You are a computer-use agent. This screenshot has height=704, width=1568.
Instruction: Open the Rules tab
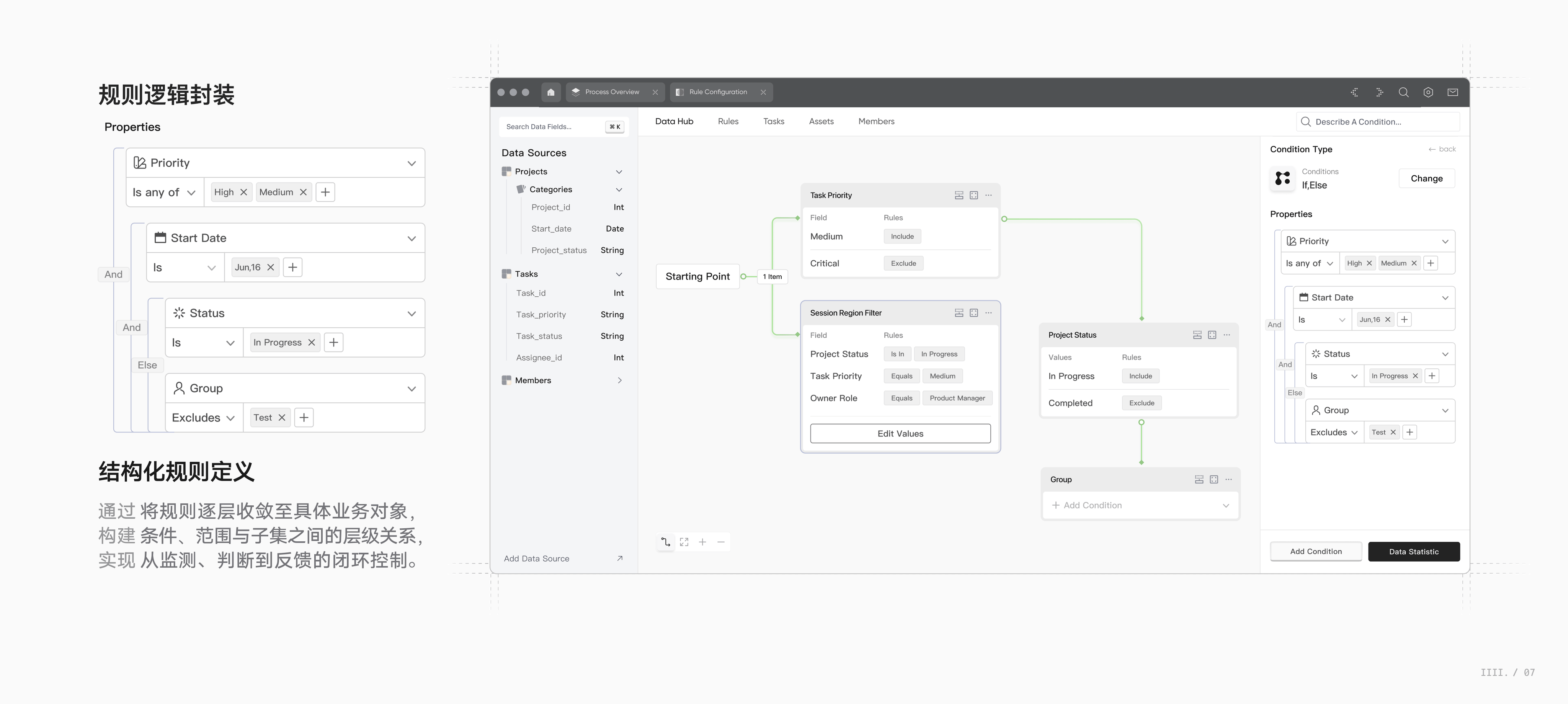(728, 122)
